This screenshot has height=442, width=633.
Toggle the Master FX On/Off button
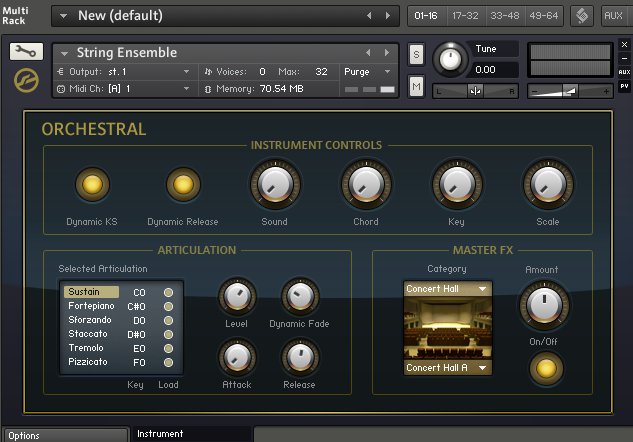point(546,369)
